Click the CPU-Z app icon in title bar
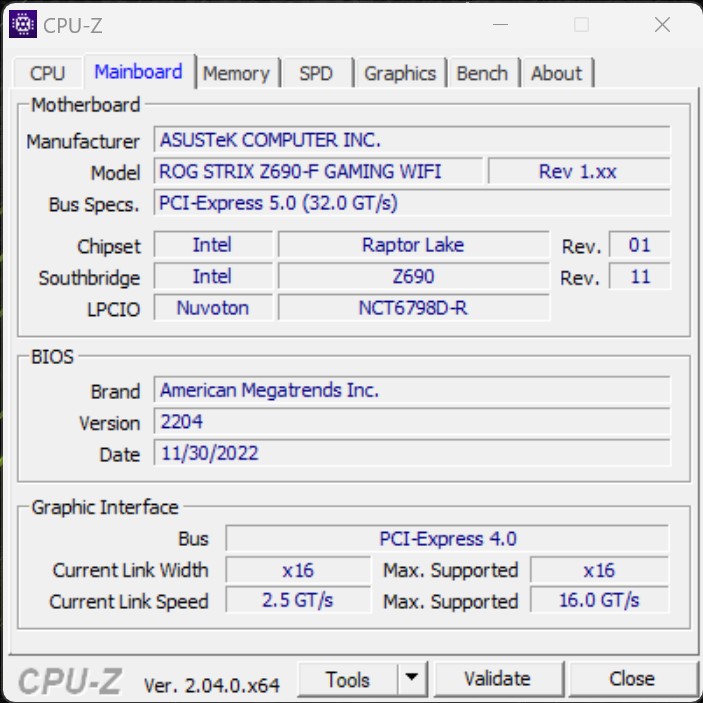 [22, 25]
